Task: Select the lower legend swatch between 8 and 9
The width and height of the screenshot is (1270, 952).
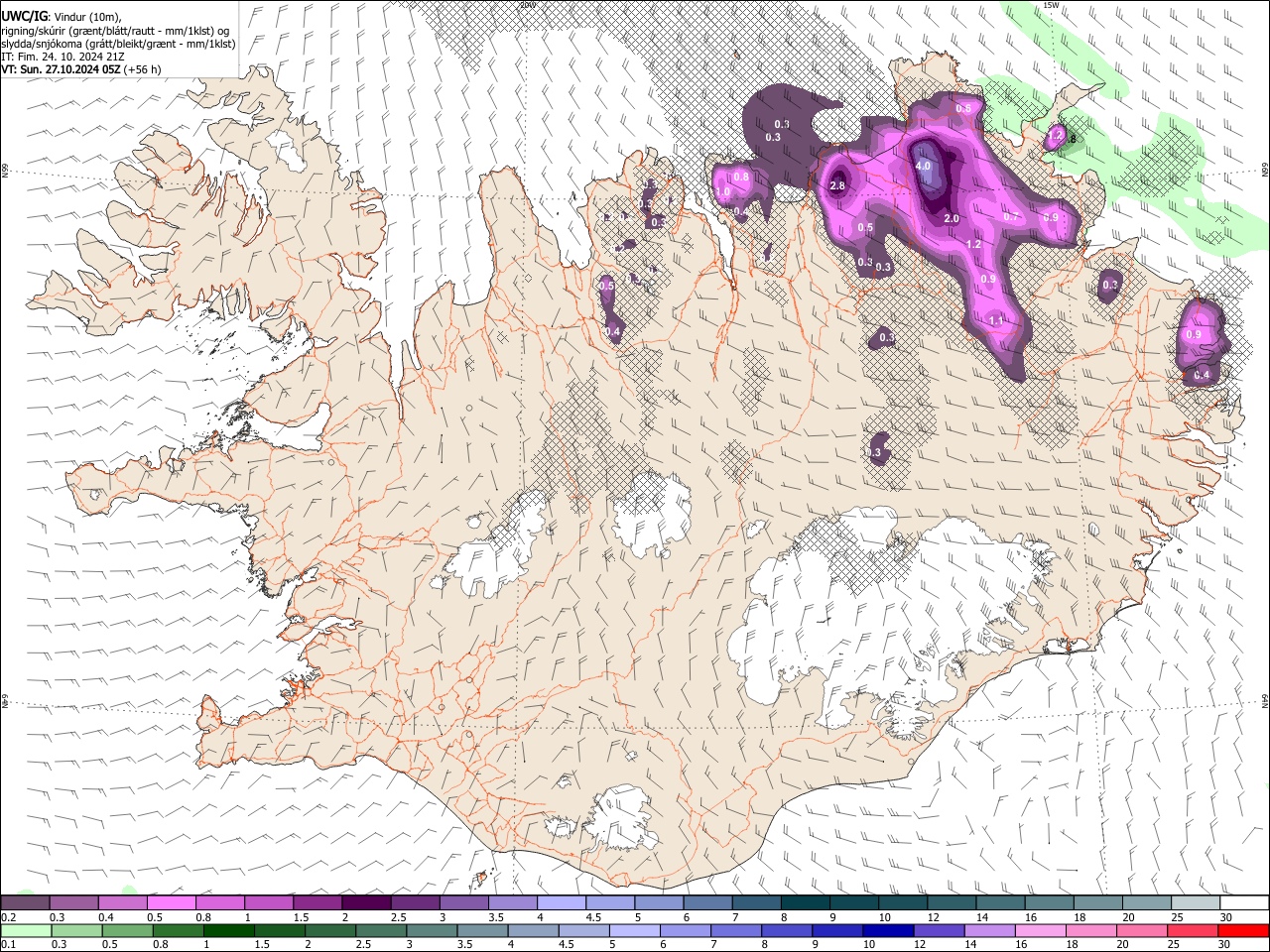Action: tap(787, 930)
